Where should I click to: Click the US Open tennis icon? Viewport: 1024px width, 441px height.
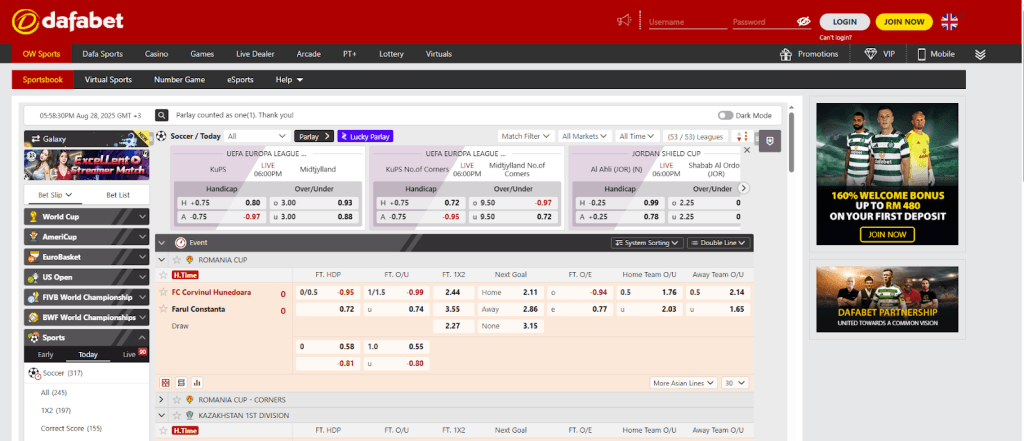(x=33, y=277)
